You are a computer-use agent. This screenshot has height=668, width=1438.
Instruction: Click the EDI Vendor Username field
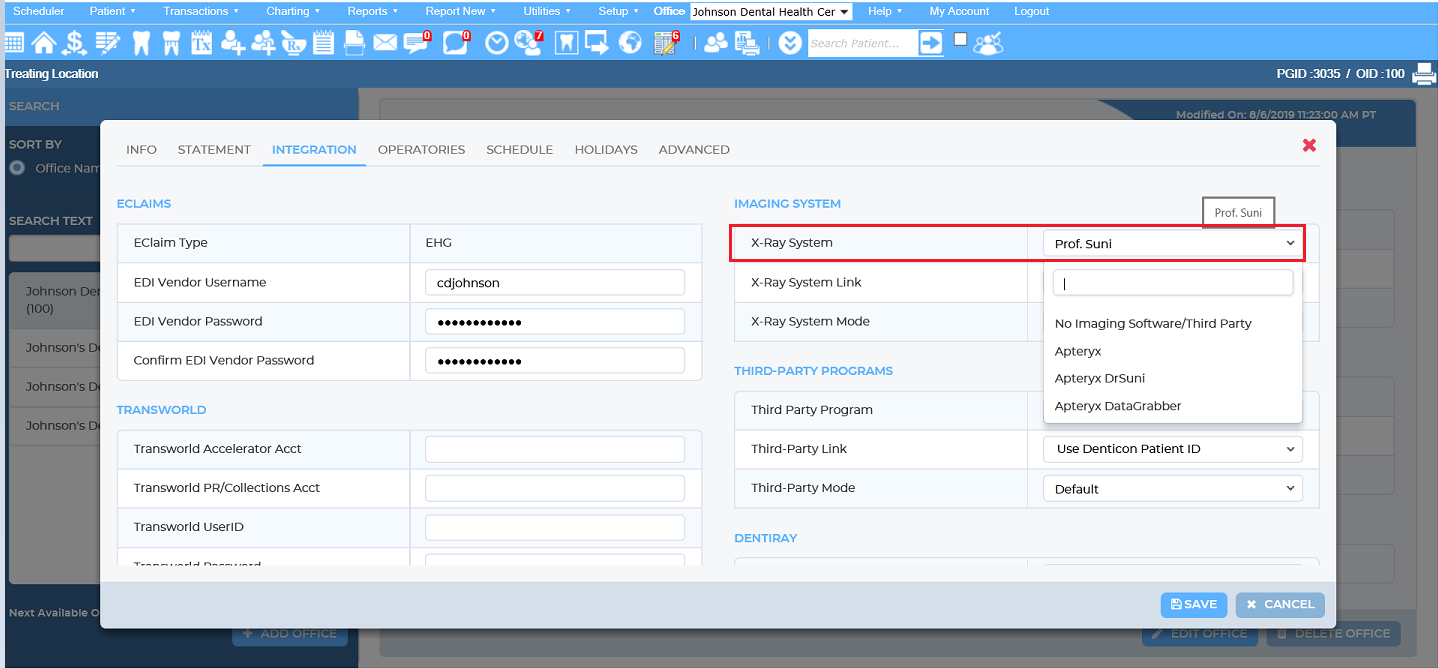(x=555, y=282)
